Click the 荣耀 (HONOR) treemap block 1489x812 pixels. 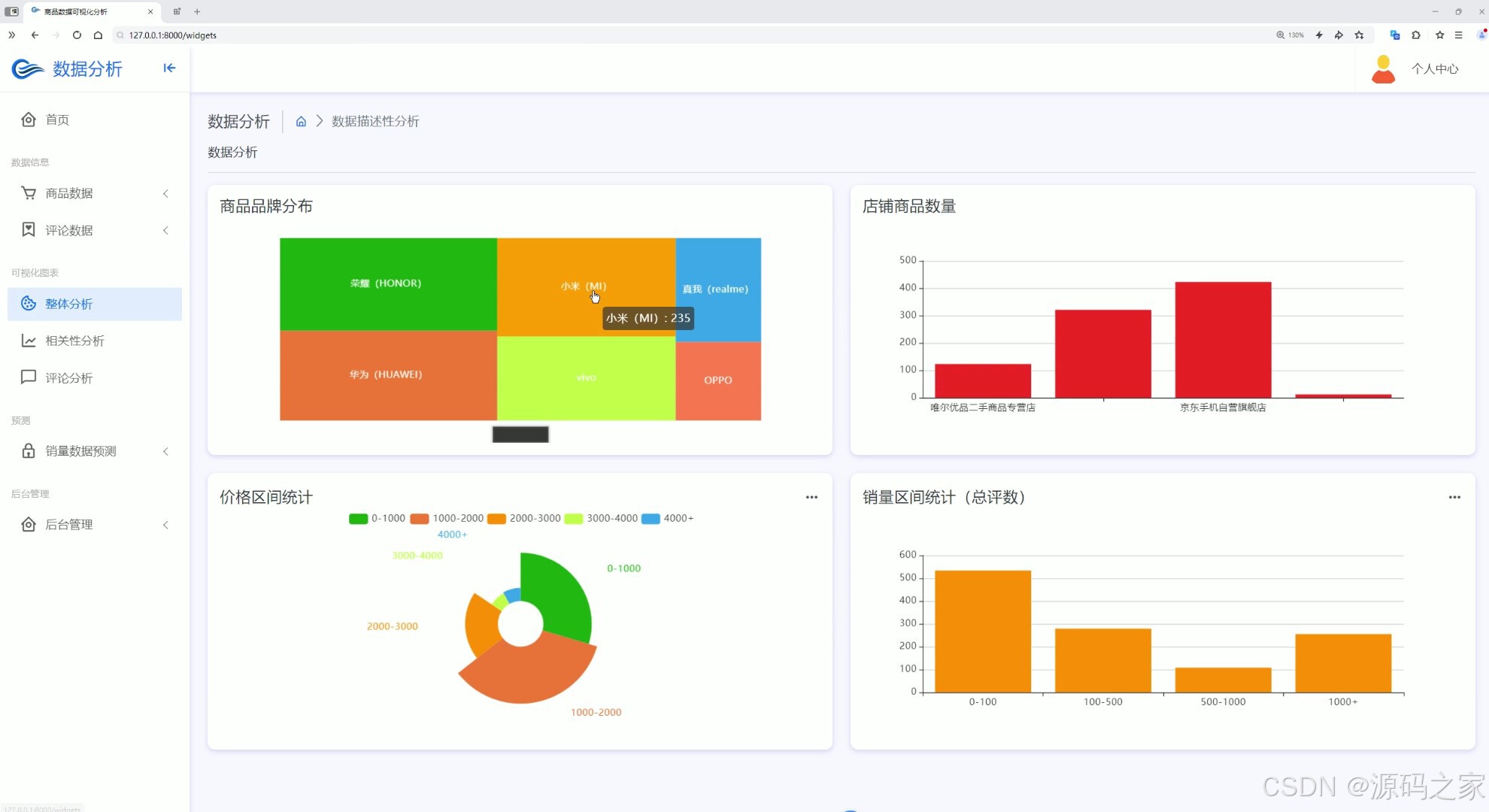click(x=387, y=283)
